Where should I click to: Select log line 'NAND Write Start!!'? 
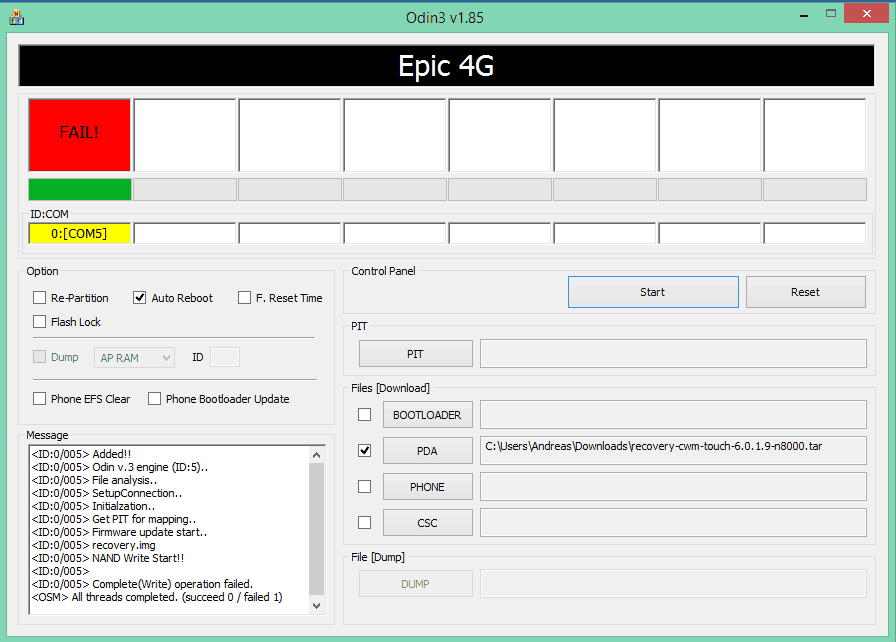108,558
